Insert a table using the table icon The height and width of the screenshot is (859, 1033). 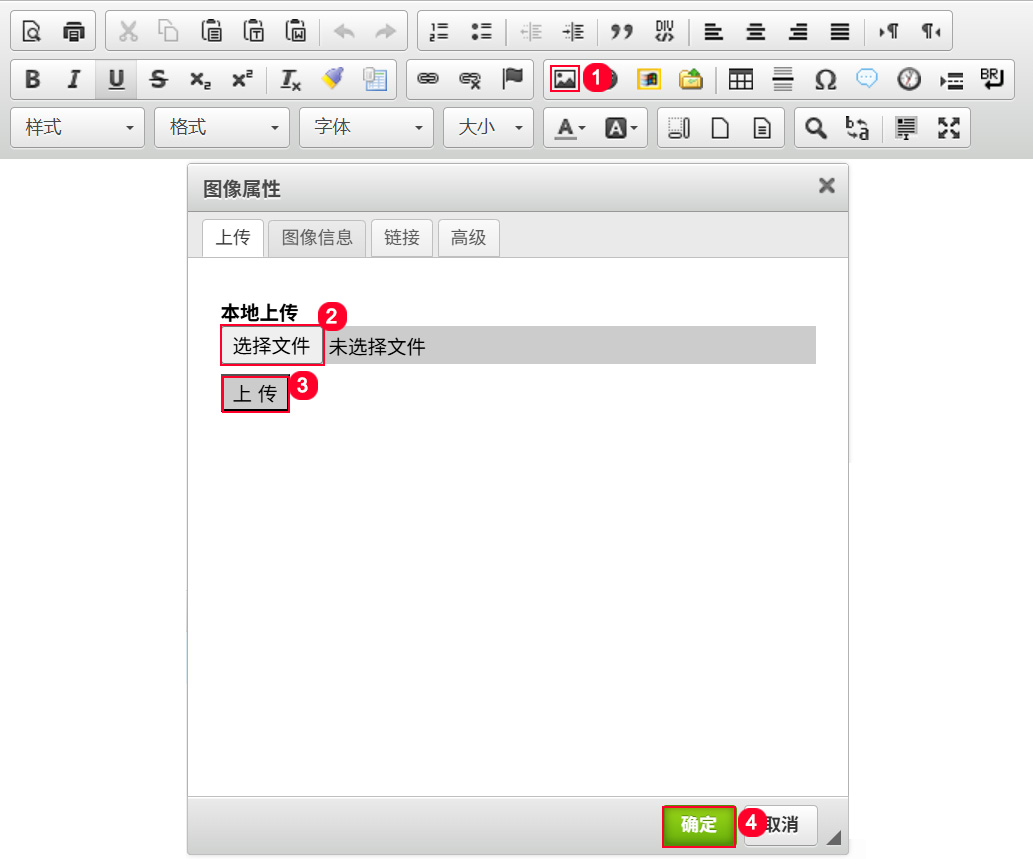click(x=740, y=80)
